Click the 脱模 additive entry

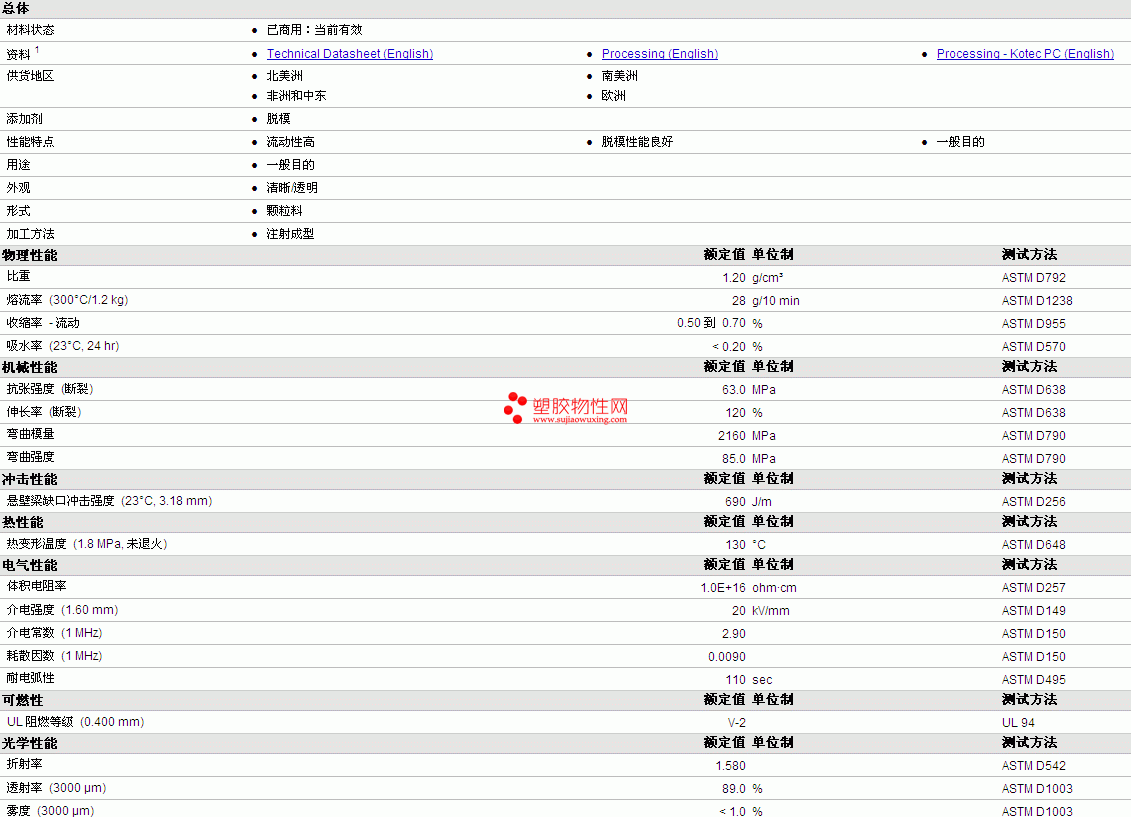click(278, 118)
